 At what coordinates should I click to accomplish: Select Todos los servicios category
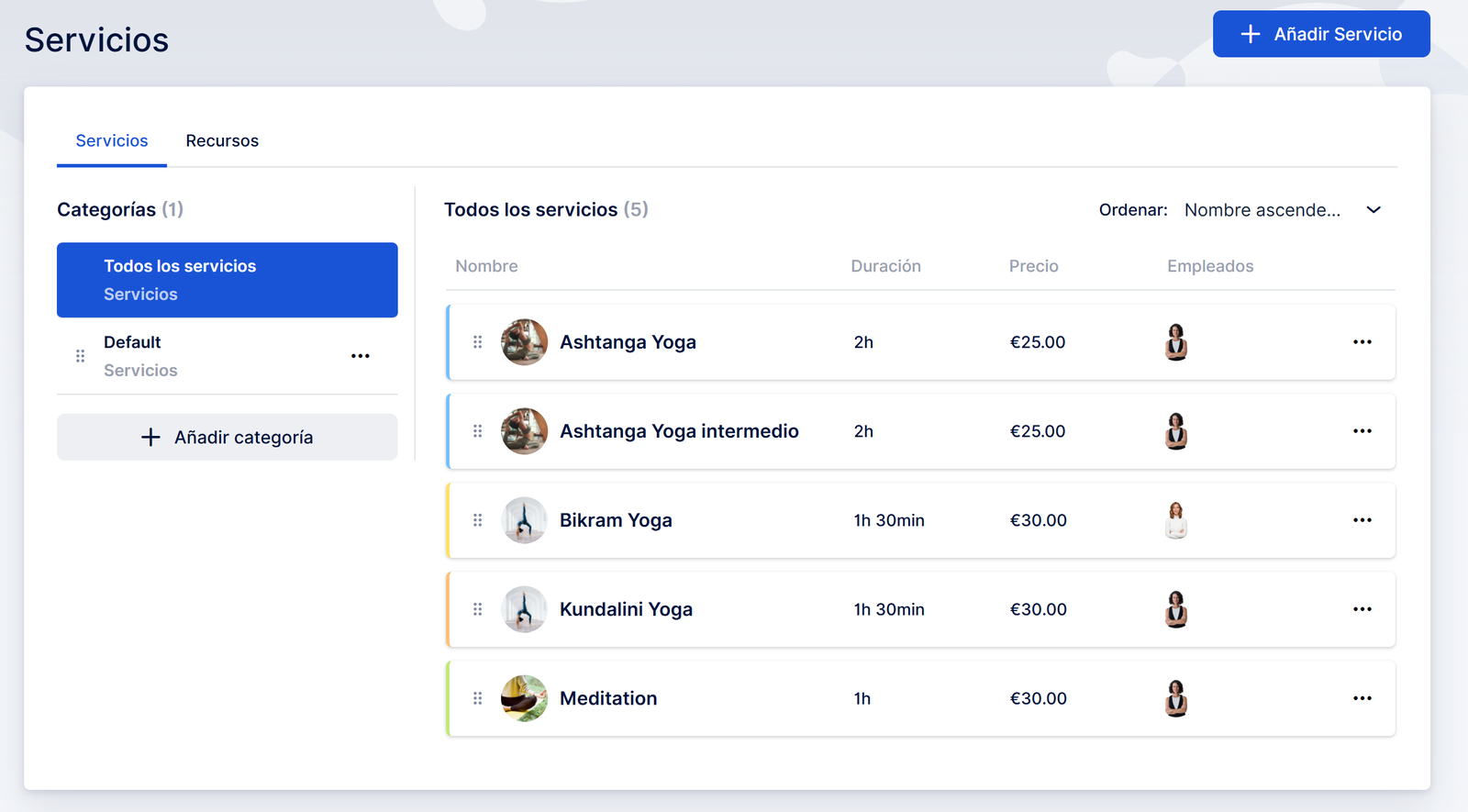[227, 280]
